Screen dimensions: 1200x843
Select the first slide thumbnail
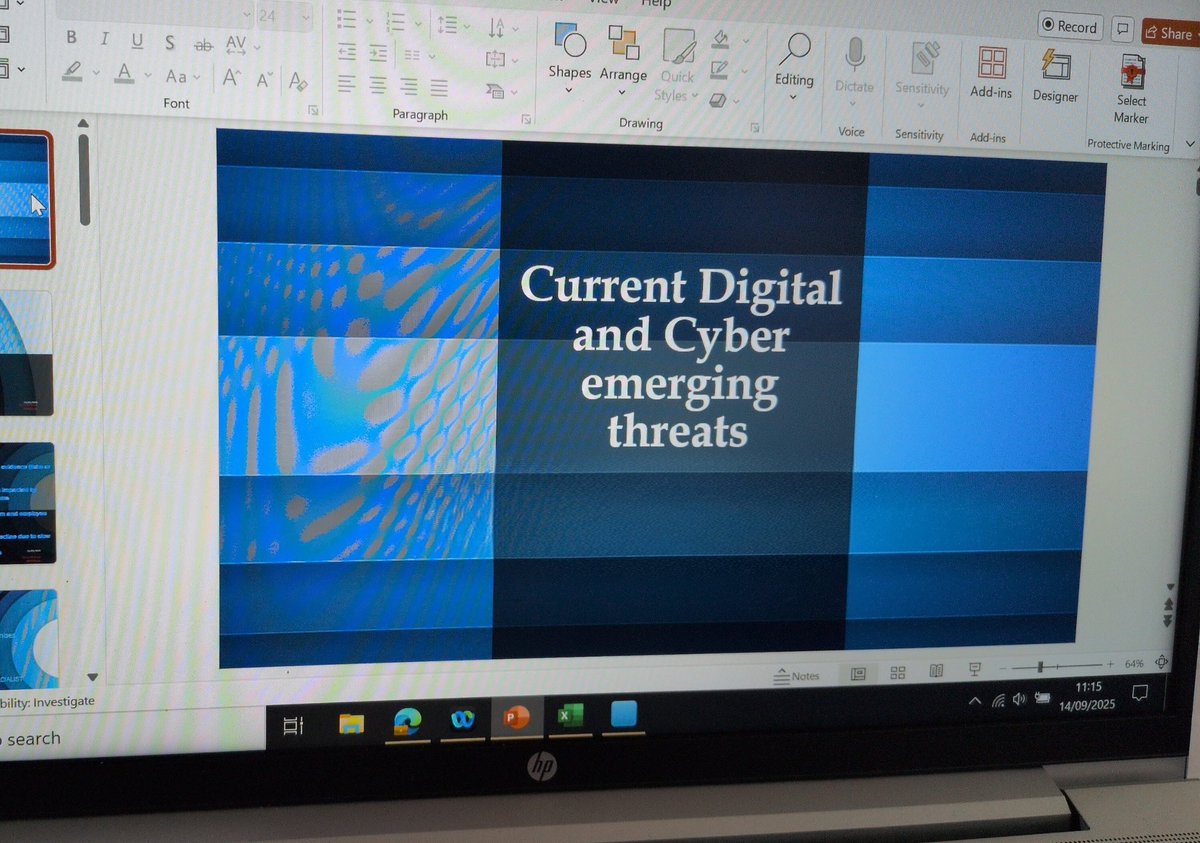26,199
